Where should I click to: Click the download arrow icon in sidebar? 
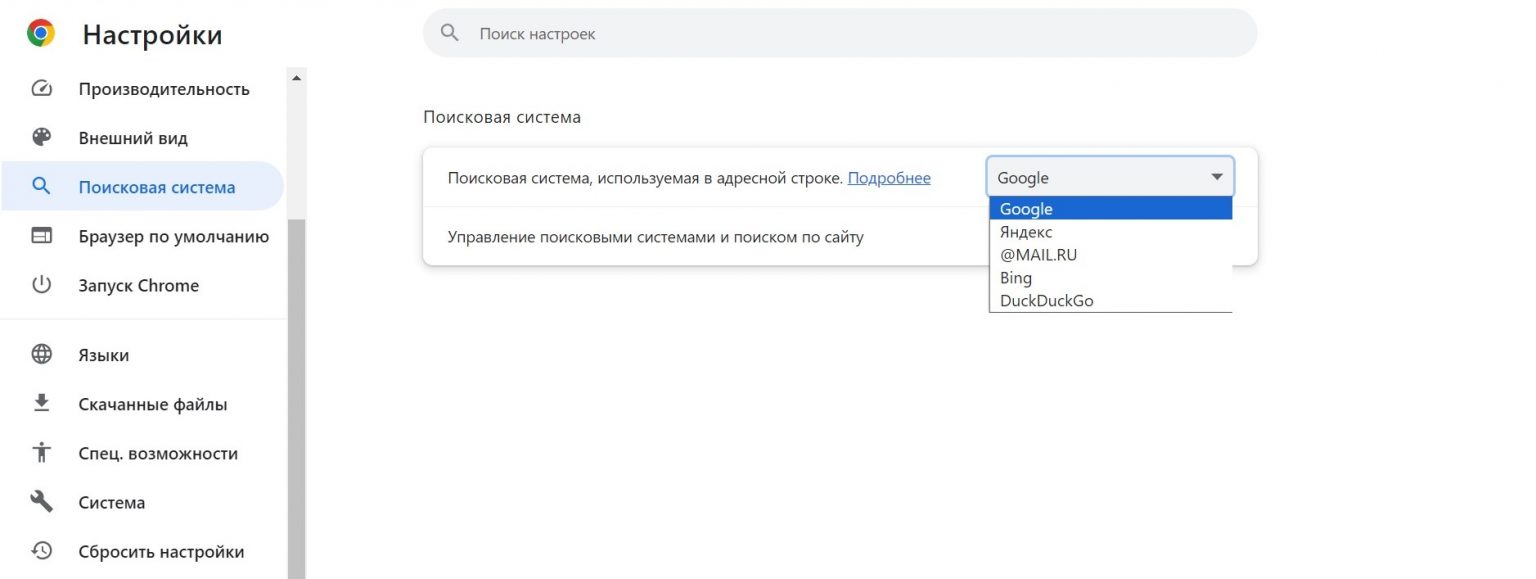tap(41, 404)
